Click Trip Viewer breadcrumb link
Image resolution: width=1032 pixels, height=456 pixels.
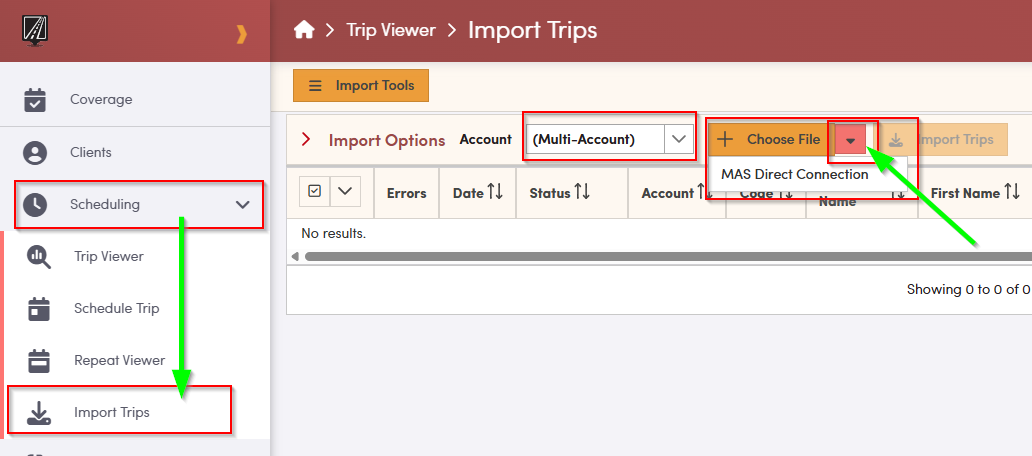[x=391, y=30]
